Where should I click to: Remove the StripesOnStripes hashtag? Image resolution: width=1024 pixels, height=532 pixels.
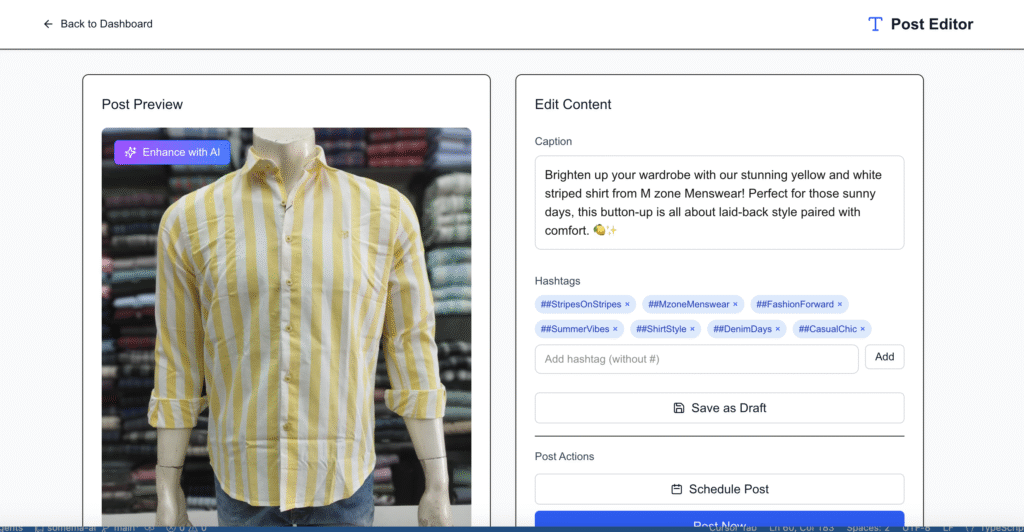point(627,305)
